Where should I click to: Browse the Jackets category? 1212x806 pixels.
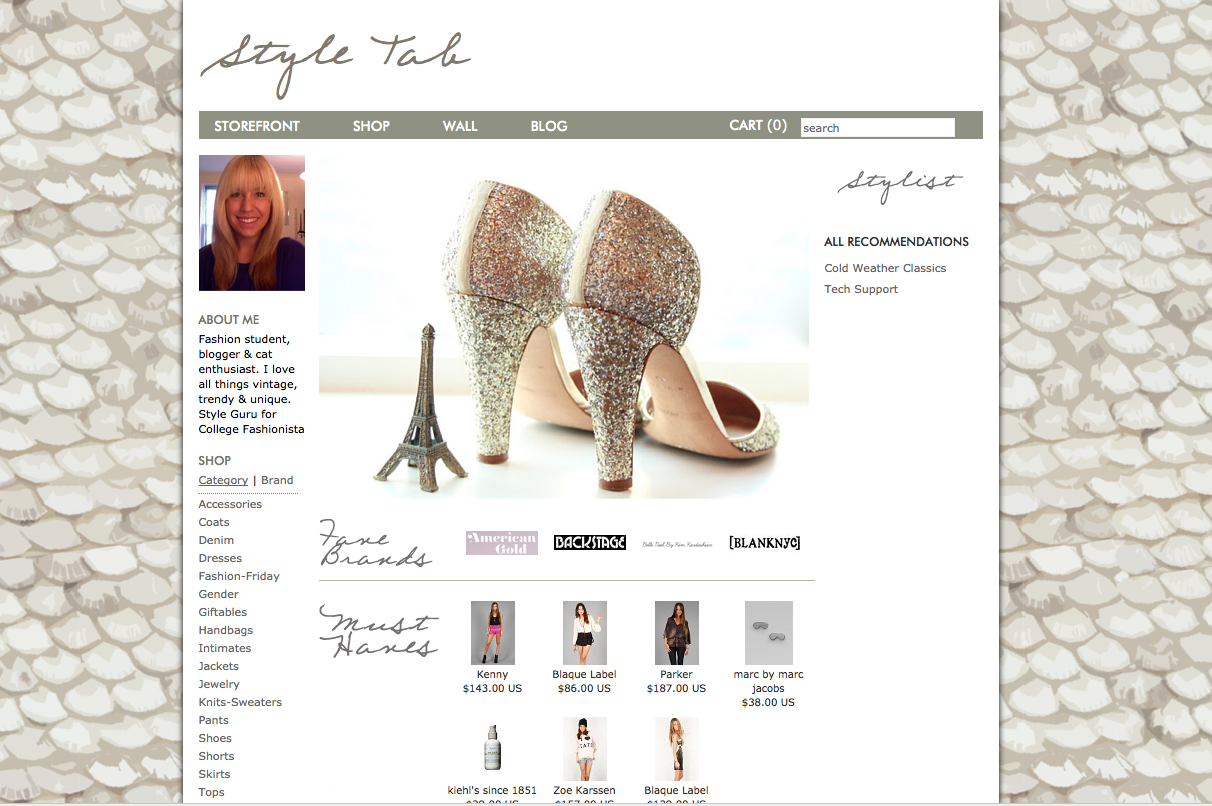pos(219,666)
